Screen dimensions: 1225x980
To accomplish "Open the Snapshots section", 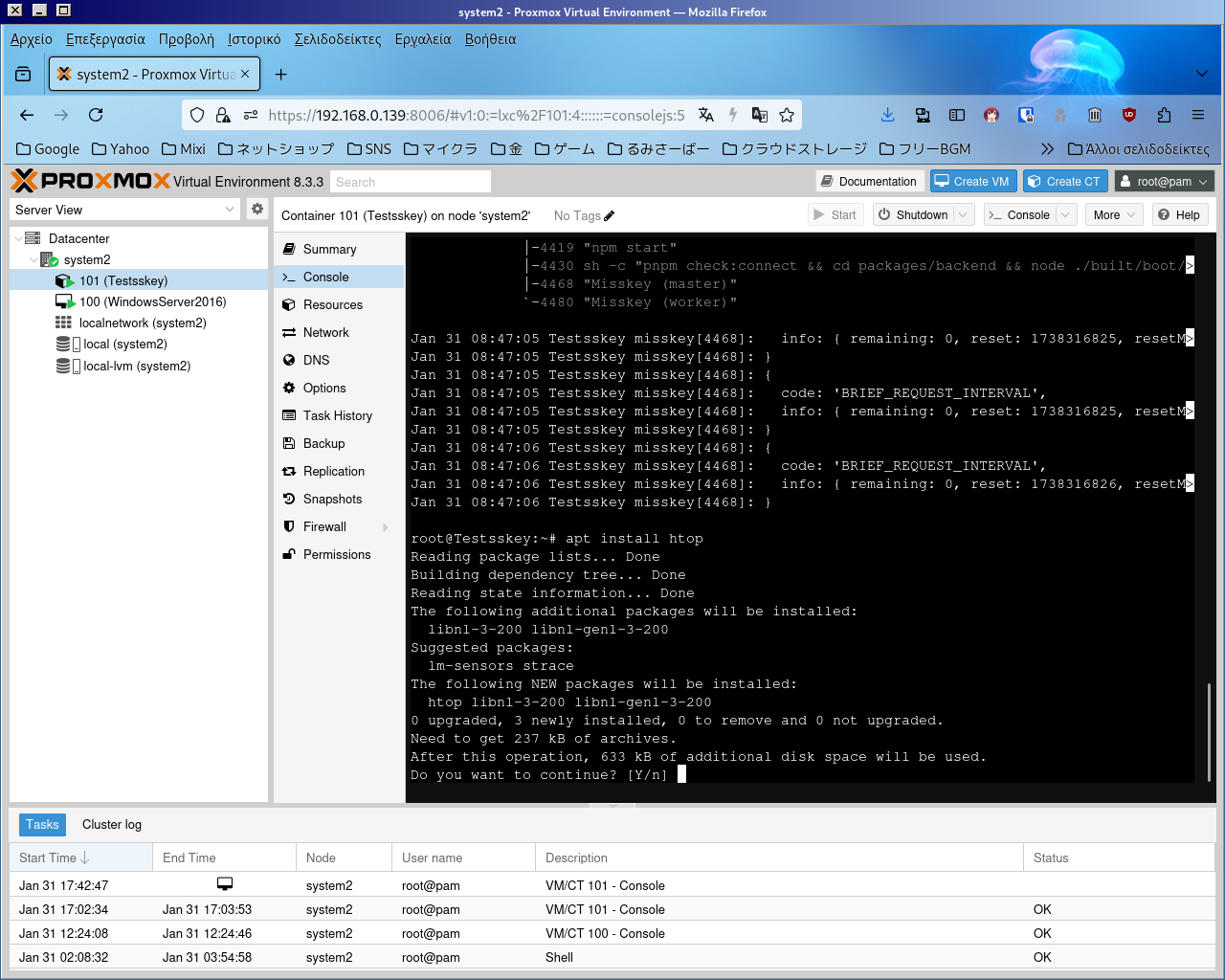I will (x=339, y=499).
